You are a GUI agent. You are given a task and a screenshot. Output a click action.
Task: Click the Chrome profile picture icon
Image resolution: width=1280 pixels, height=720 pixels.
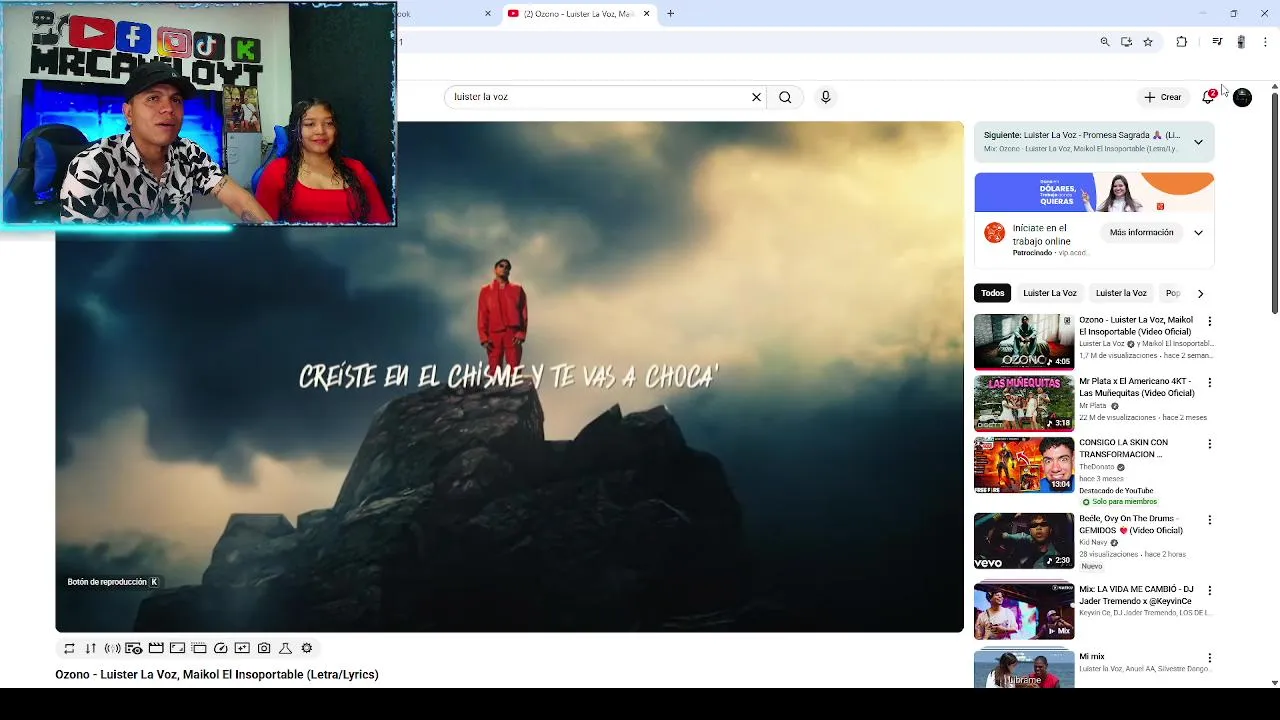[x=1241, y=42]
